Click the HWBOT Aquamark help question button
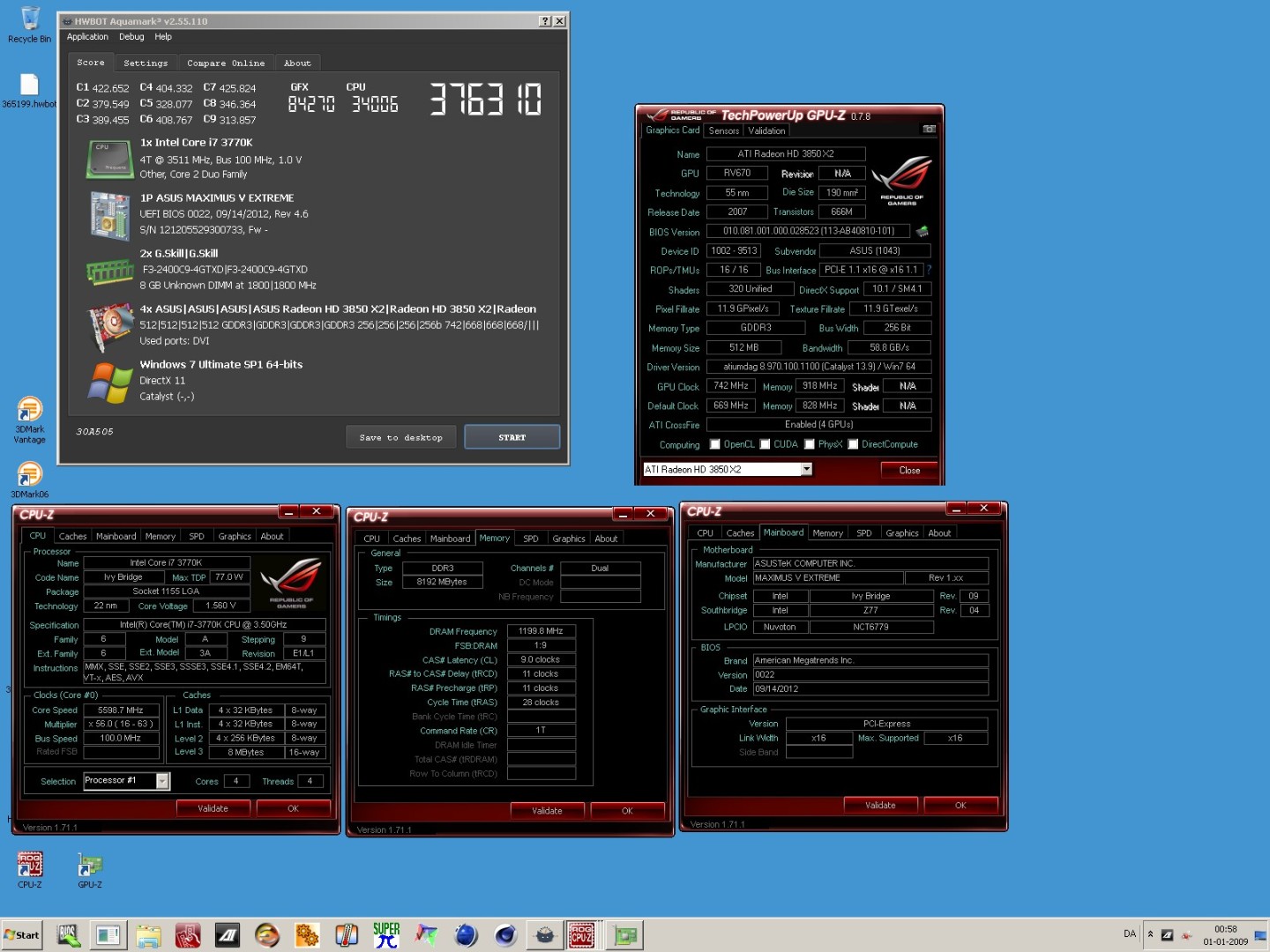The height and width of the screenshot is (952, 1270). (x=544, y=20)
